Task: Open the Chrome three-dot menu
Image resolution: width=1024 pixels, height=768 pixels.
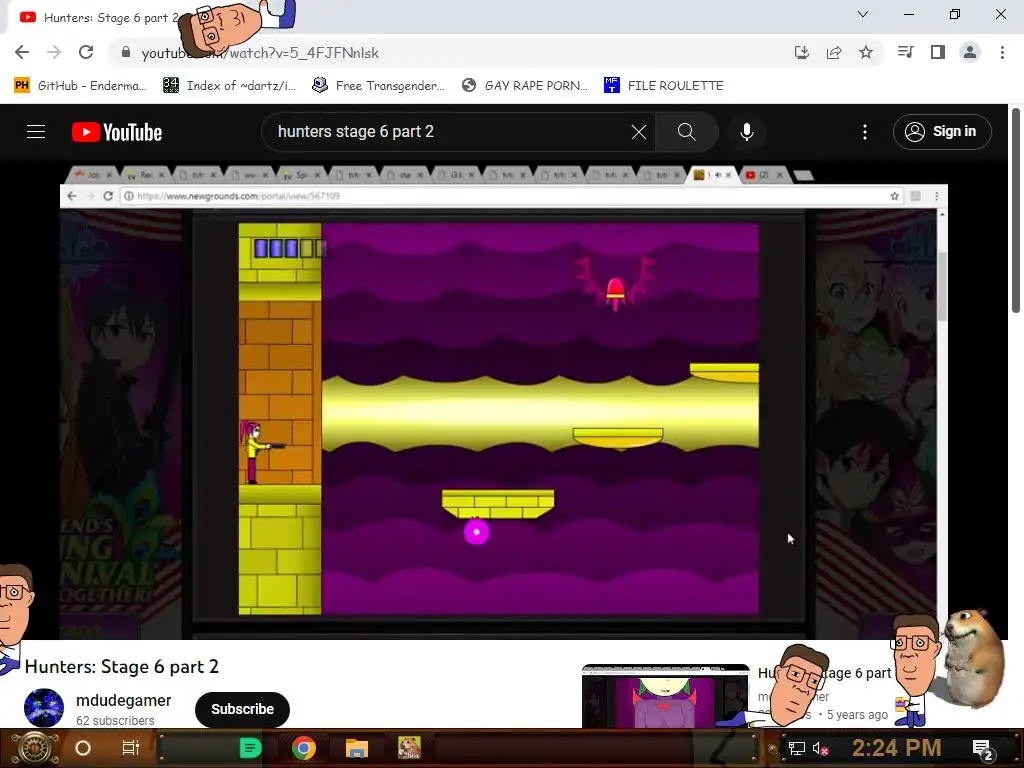Action: 1002,52
